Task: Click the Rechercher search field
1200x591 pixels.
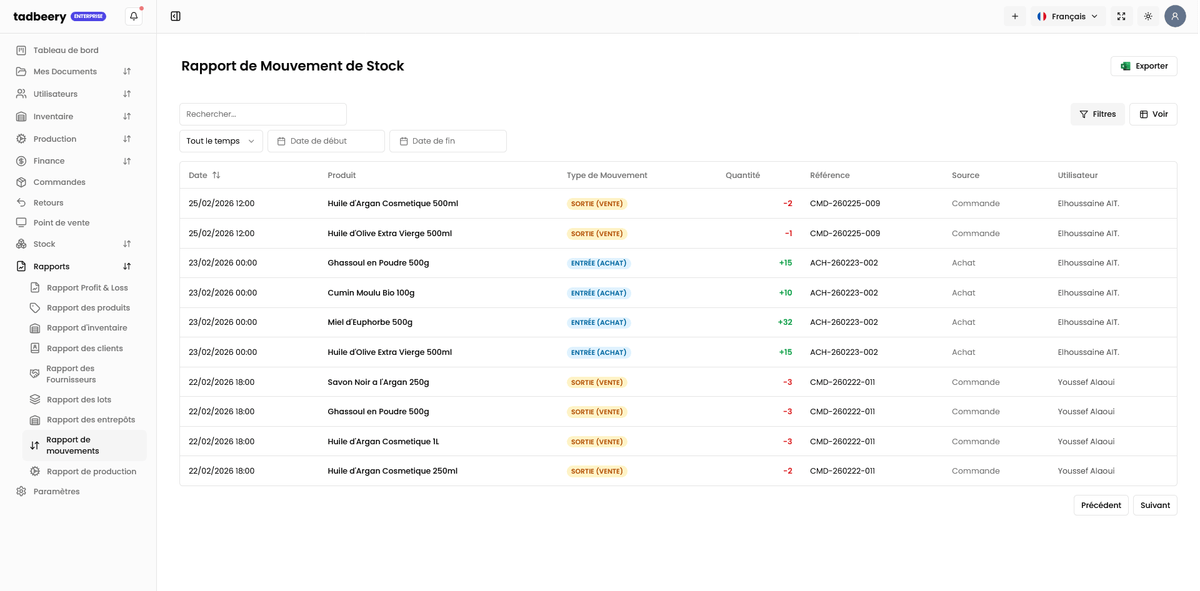Action: click(263, 114)
